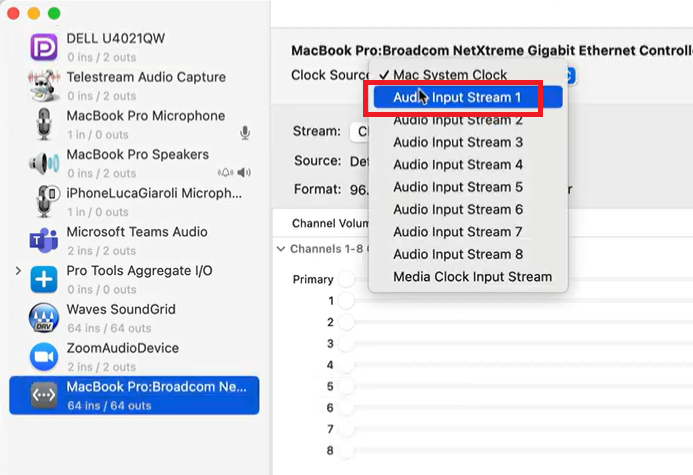
Task: Click the Waves SoundGrid driver icon
Action: pos(44,318)
